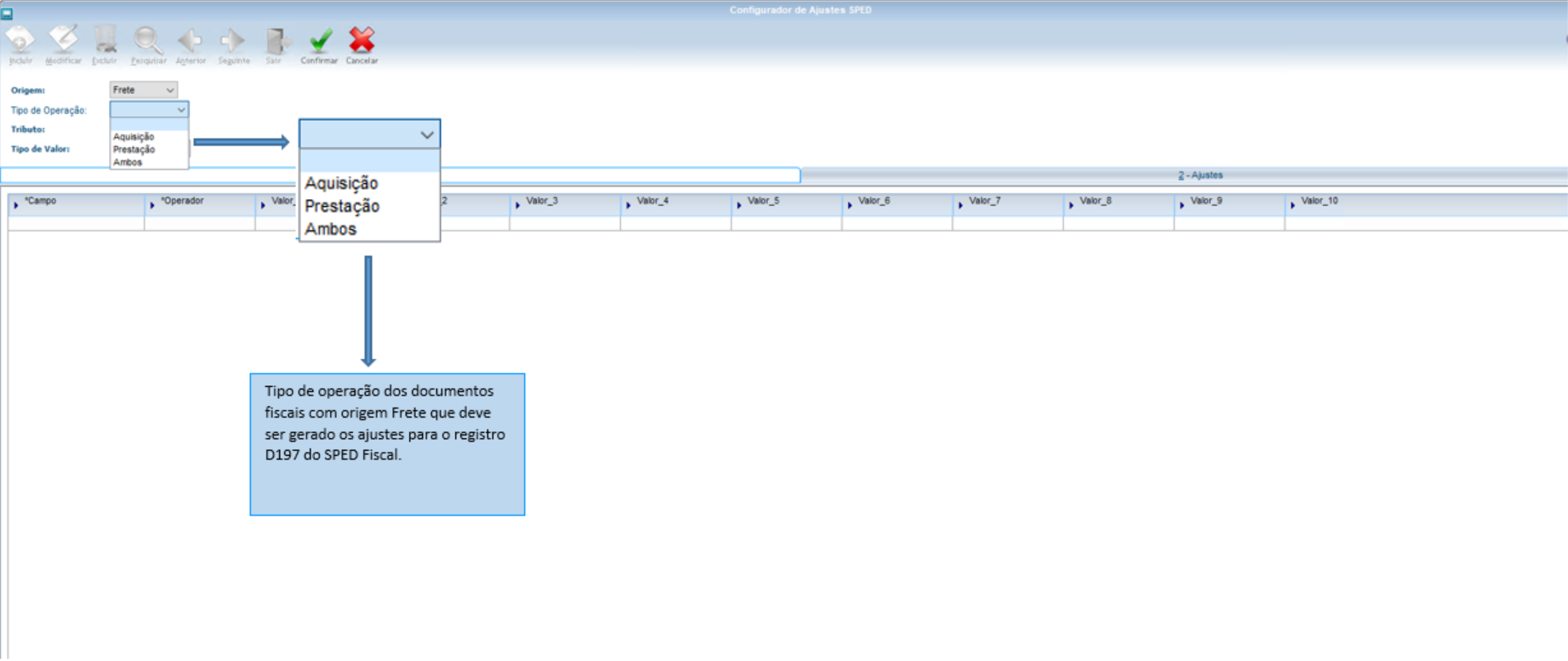Image resolution: width=1568 pixels, height=661 pixels.
Task: Click the arrow beside Valor_5 column header
Action: coord(738,205)
